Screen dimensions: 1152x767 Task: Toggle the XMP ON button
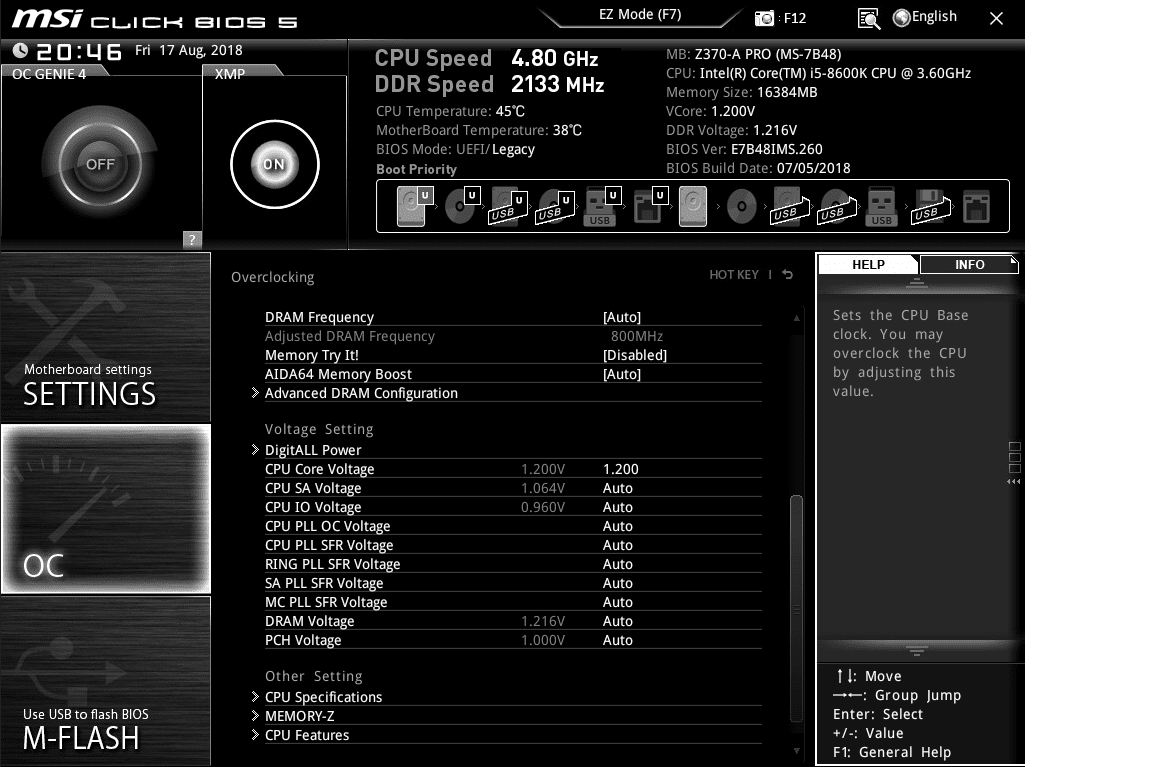[x=274, y=165]
